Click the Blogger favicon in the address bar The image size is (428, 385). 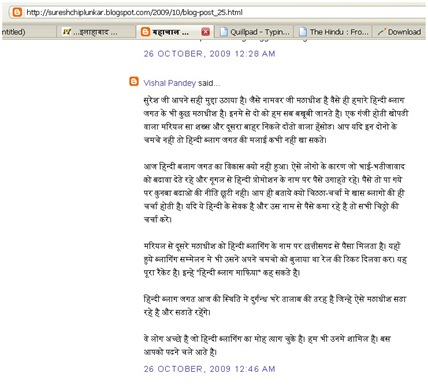pos(17,13)
